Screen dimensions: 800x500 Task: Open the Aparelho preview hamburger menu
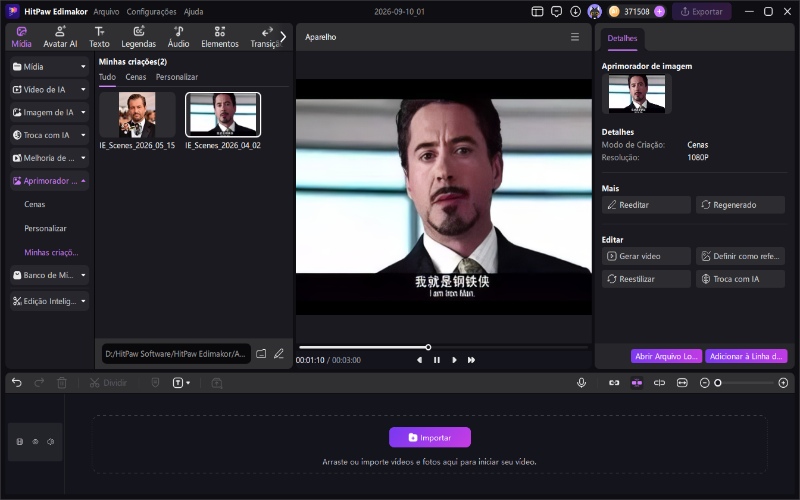click(x=575, y=37)
